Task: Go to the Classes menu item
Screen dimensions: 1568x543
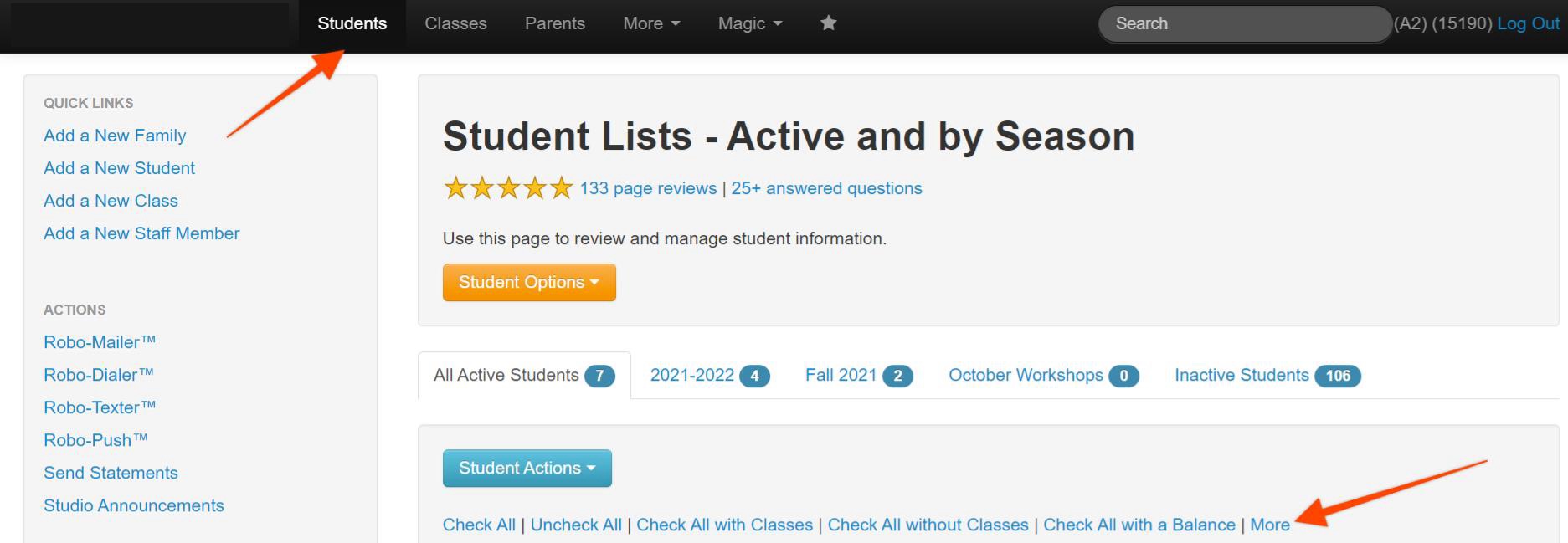Action: click(x=455, y=23)
